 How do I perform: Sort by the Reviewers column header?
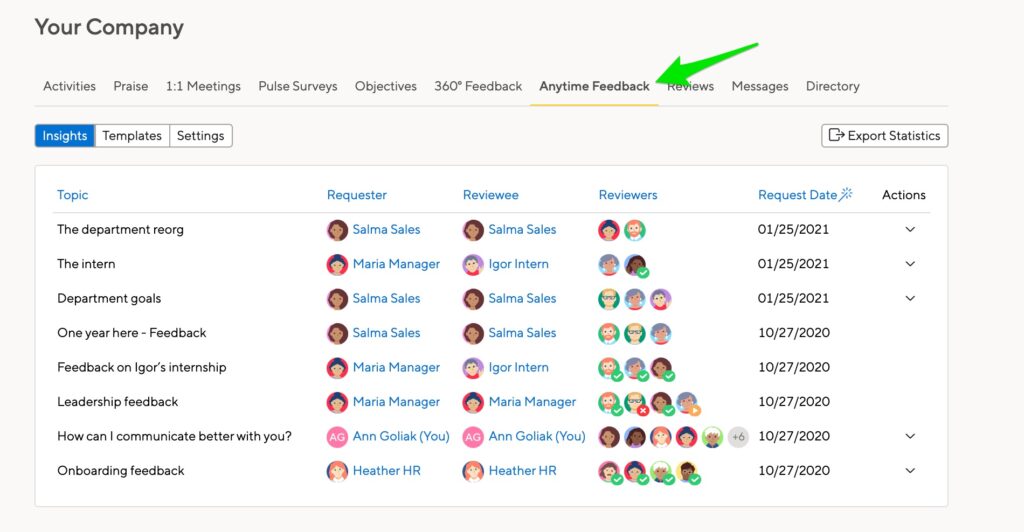(628, 195)
